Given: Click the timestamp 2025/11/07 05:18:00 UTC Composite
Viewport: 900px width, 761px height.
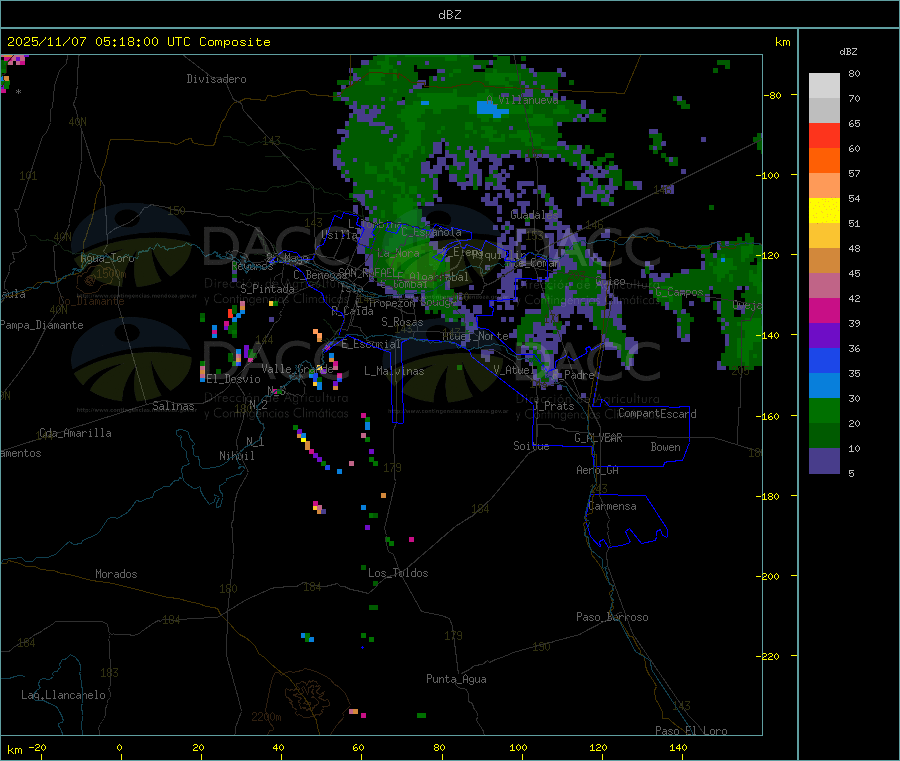Looking at the screenshot, I should 138,42.
